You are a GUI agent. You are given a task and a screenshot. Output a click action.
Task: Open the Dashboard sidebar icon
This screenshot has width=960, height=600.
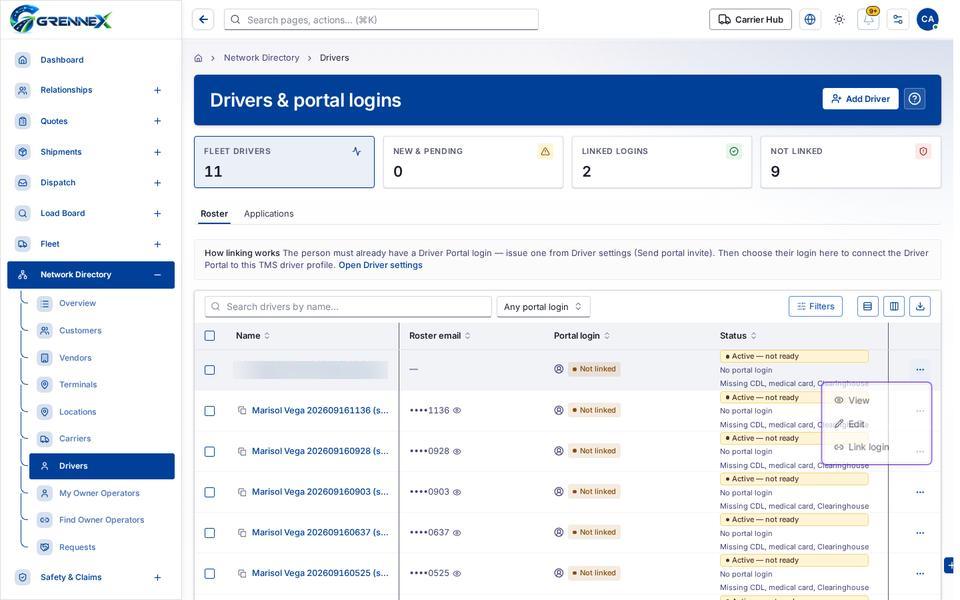pyautogui.click(x=23, y=60)
